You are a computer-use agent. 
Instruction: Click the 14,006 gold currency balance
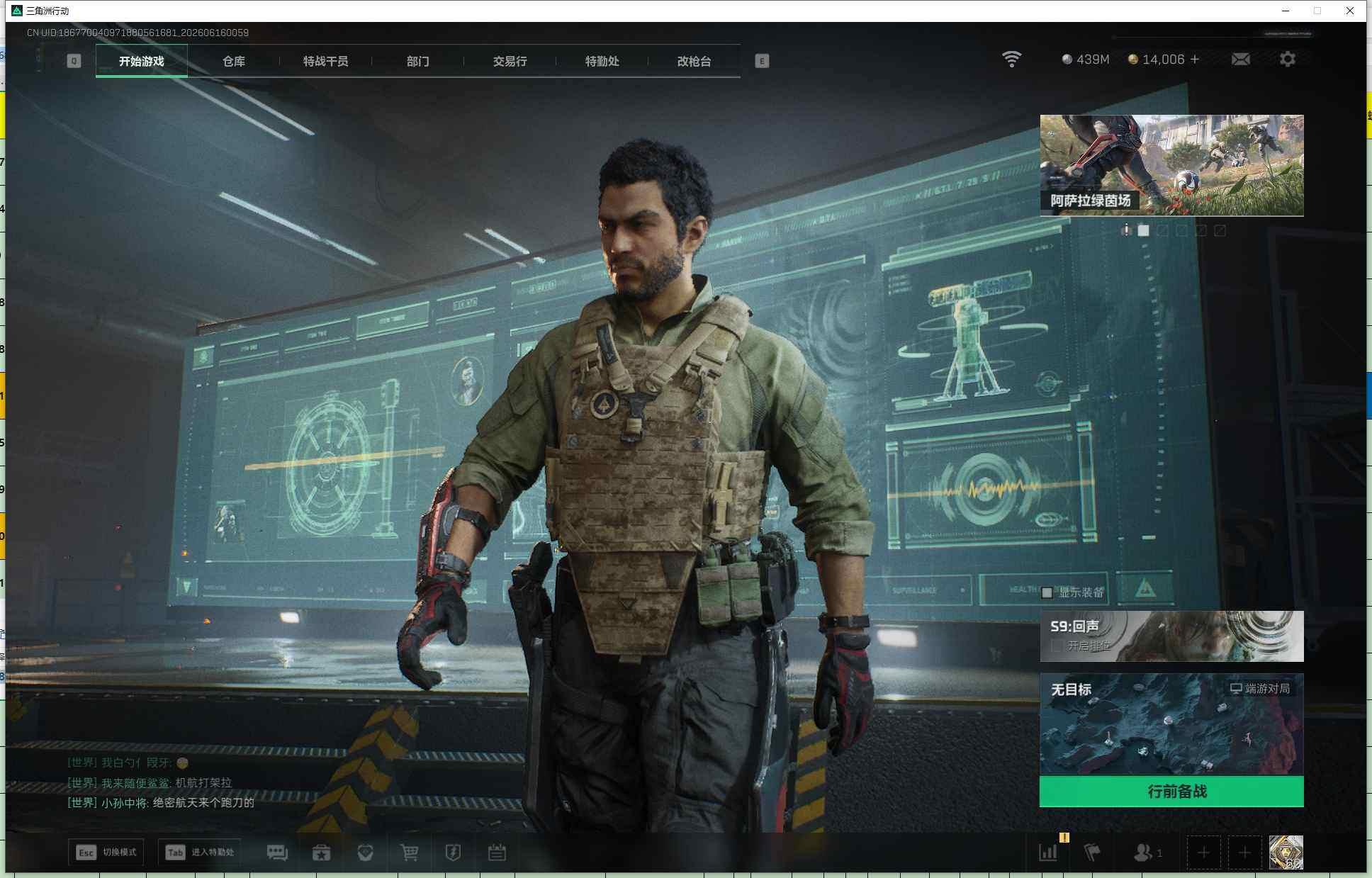tap(1157, 60)
